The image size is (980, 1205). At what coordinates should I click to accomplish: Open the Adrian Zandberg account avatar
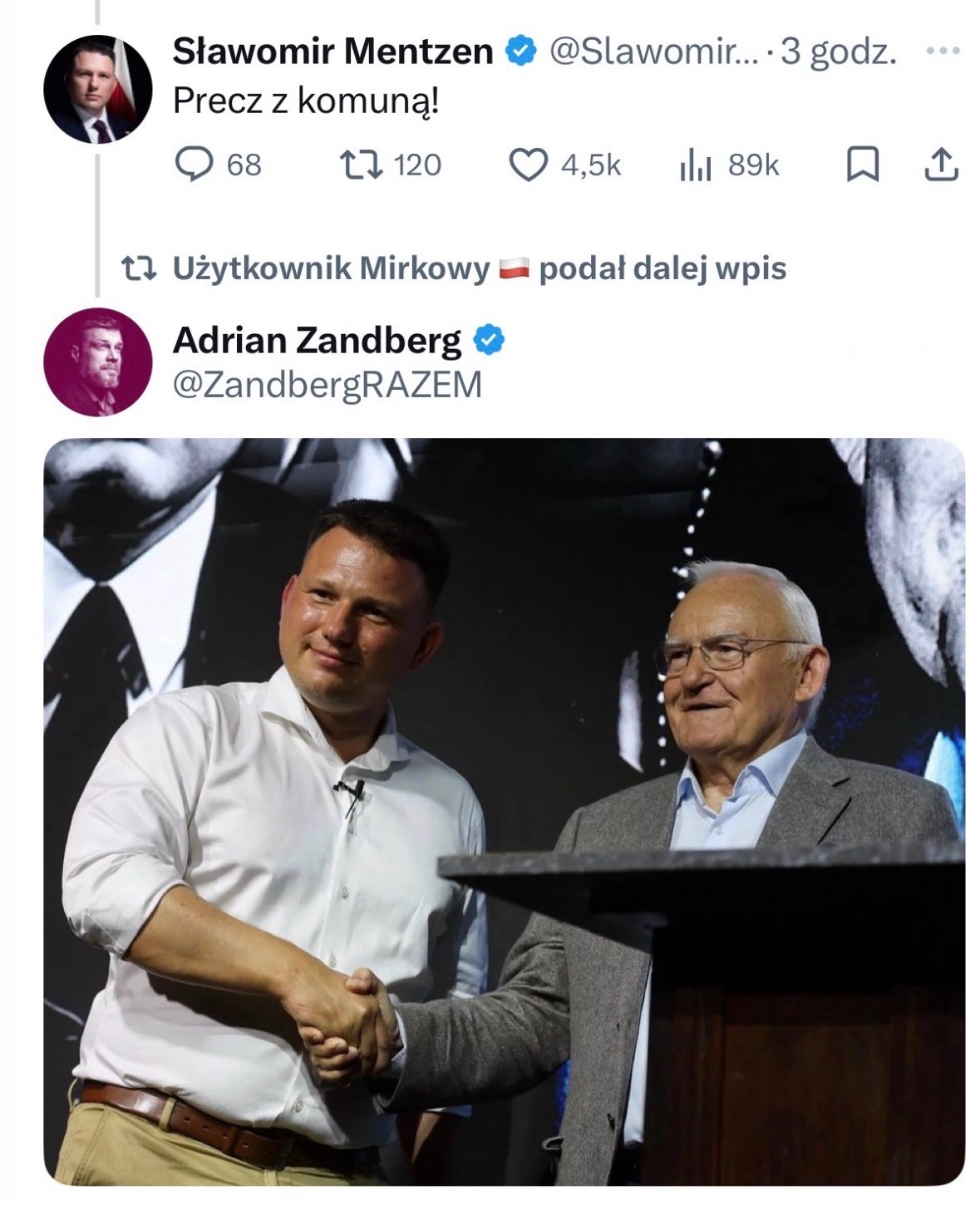pyautogui.click(x=98, y=361)
